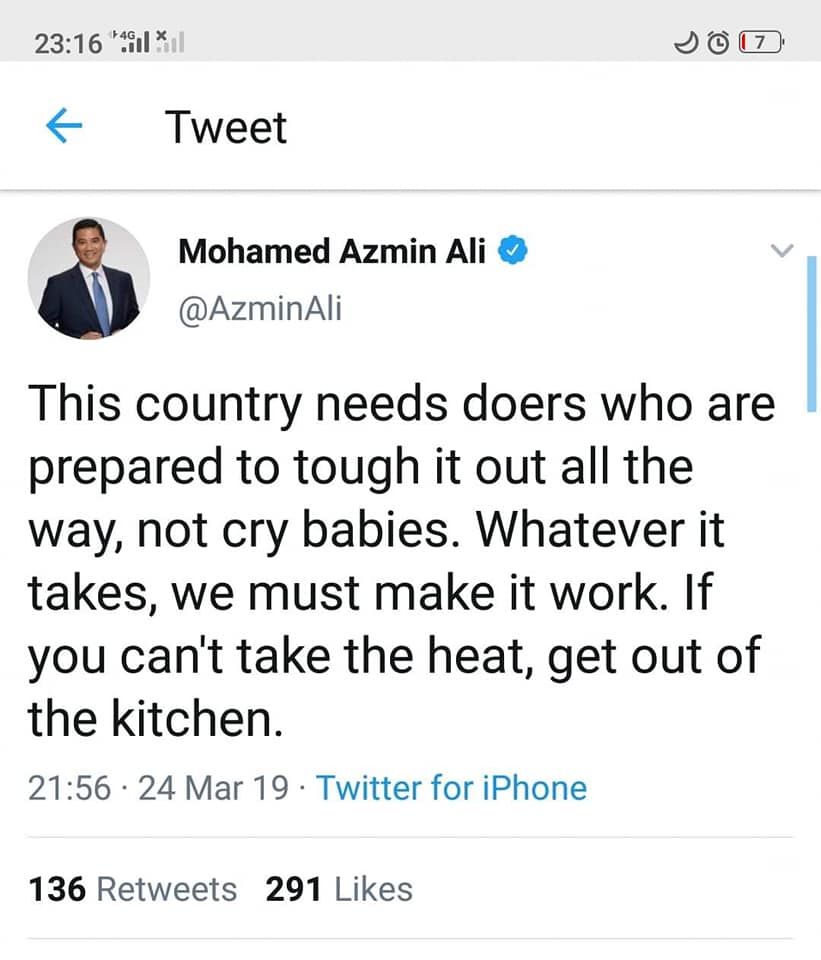Tap the alarm clock status icon
This screenshot has width=821, height=960.
coord(718,43)
